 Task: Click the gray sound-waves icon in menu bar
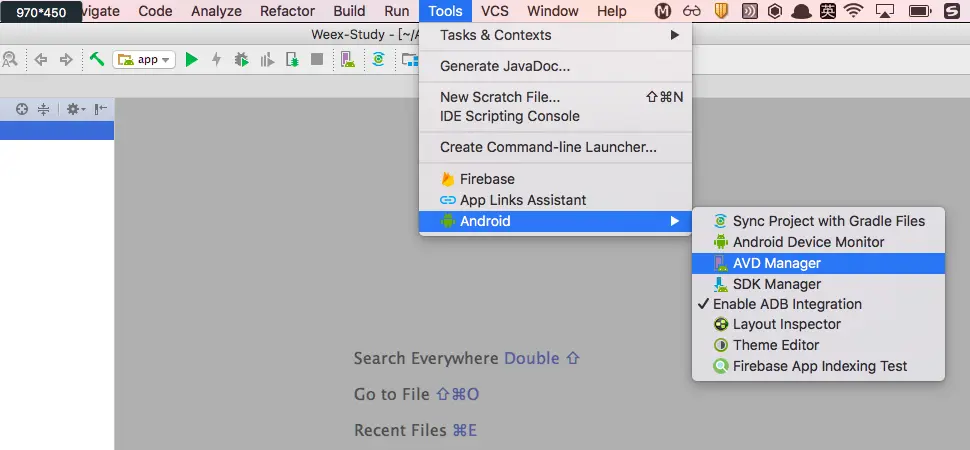pyautogui.click(x=749, y=11)
